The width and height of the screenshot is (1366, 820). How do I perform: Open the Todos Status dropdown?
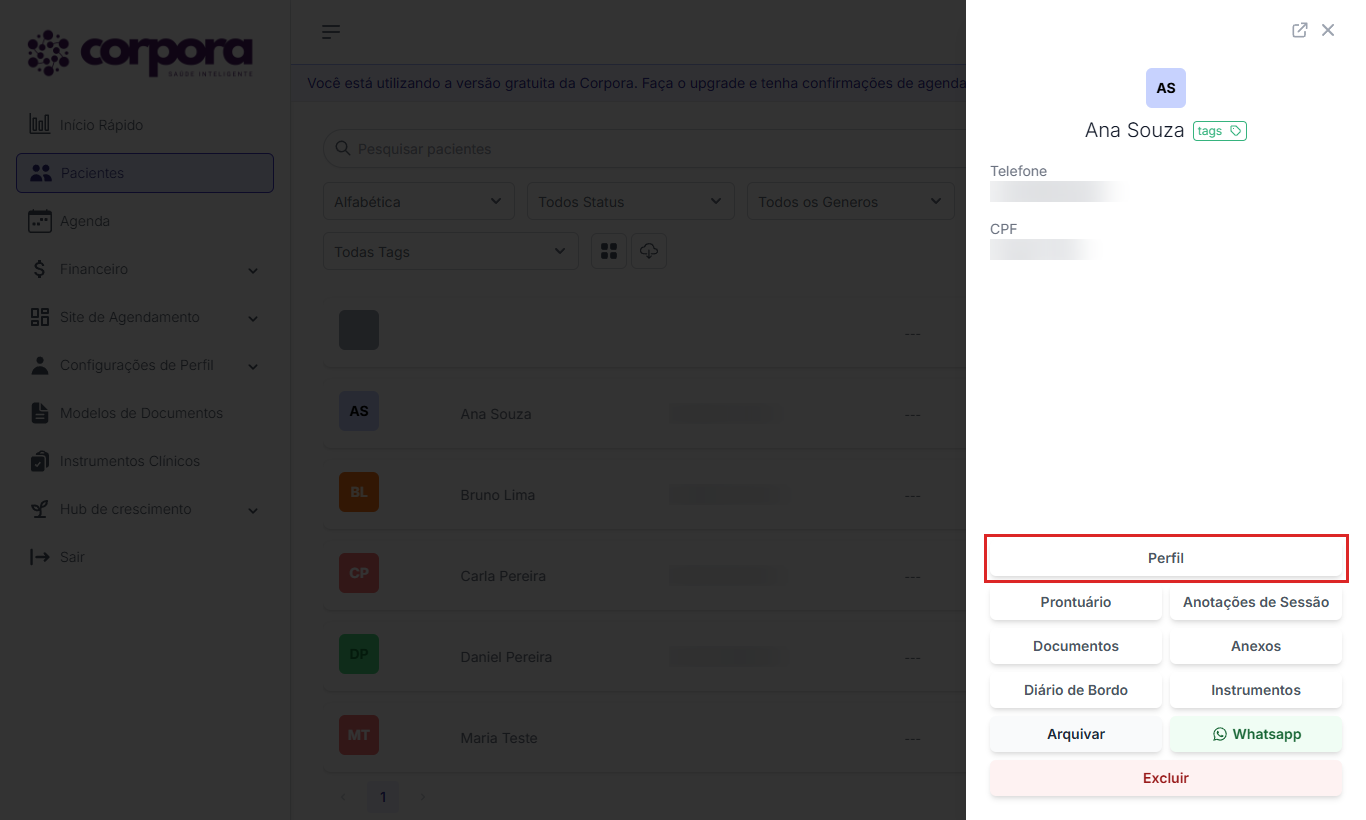coord(631,202)
